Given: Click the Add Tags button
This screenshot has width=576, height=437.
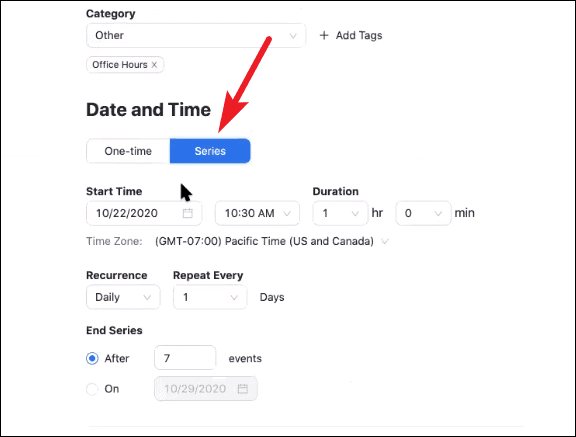Looking at the screenshot, I should 351,35.
